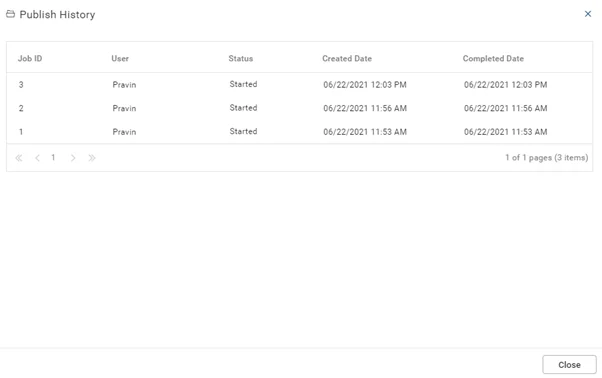Go to the first page of results
This screenshot has height=378, width=602.
click(x=18, y=158)
